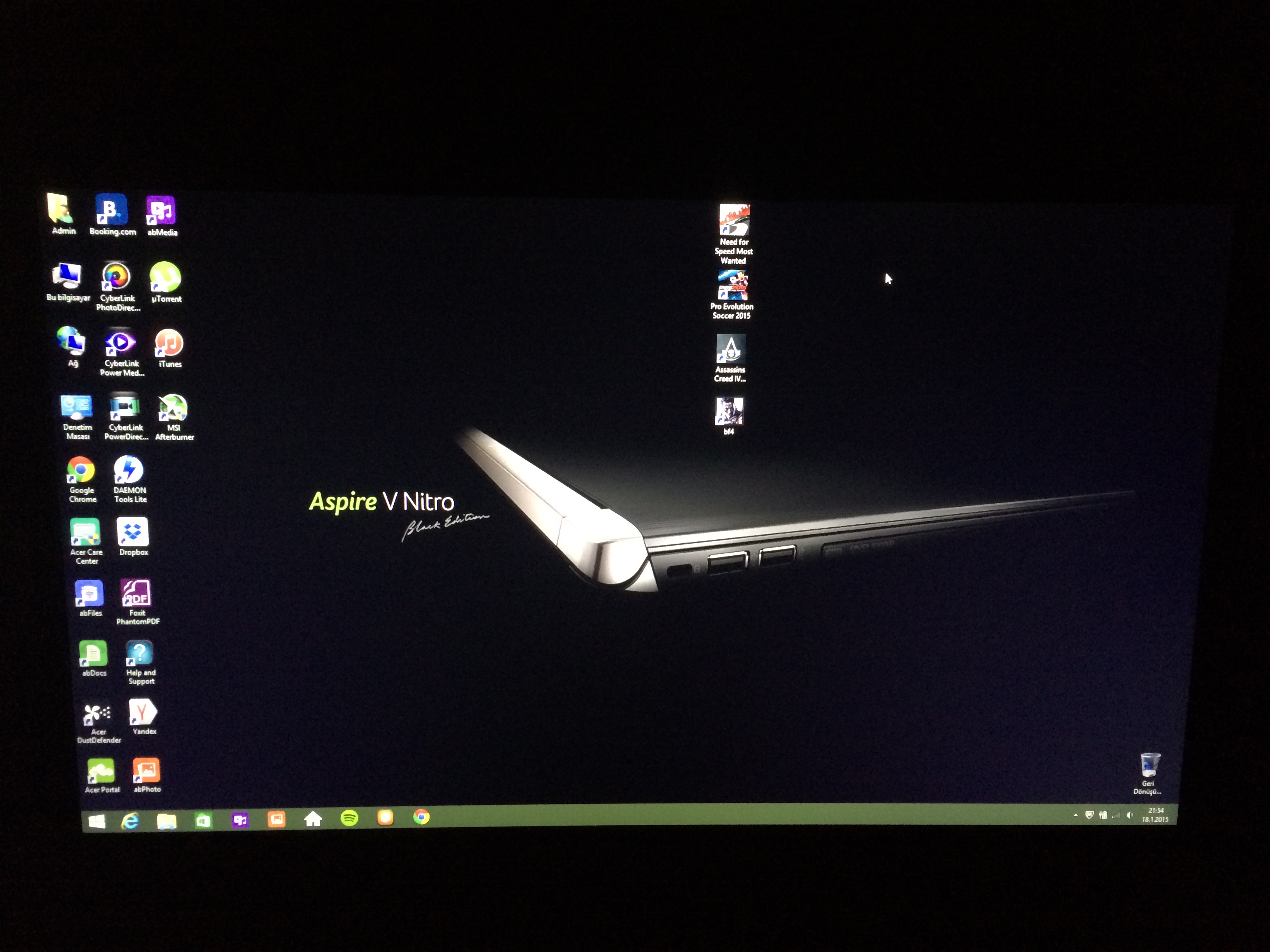Open the Help and Support icon
Screen dimensions: 1270x952
click(140, 663)
